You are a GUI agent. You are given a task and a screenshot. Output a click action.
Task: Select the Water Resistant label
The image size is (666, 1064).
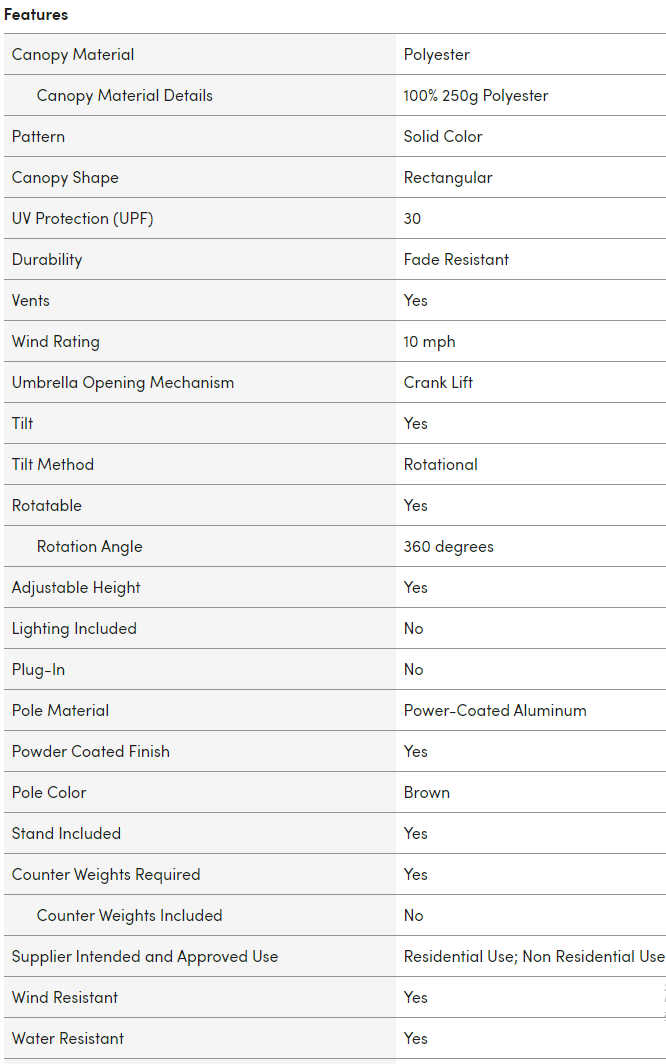pos(68,1039)
